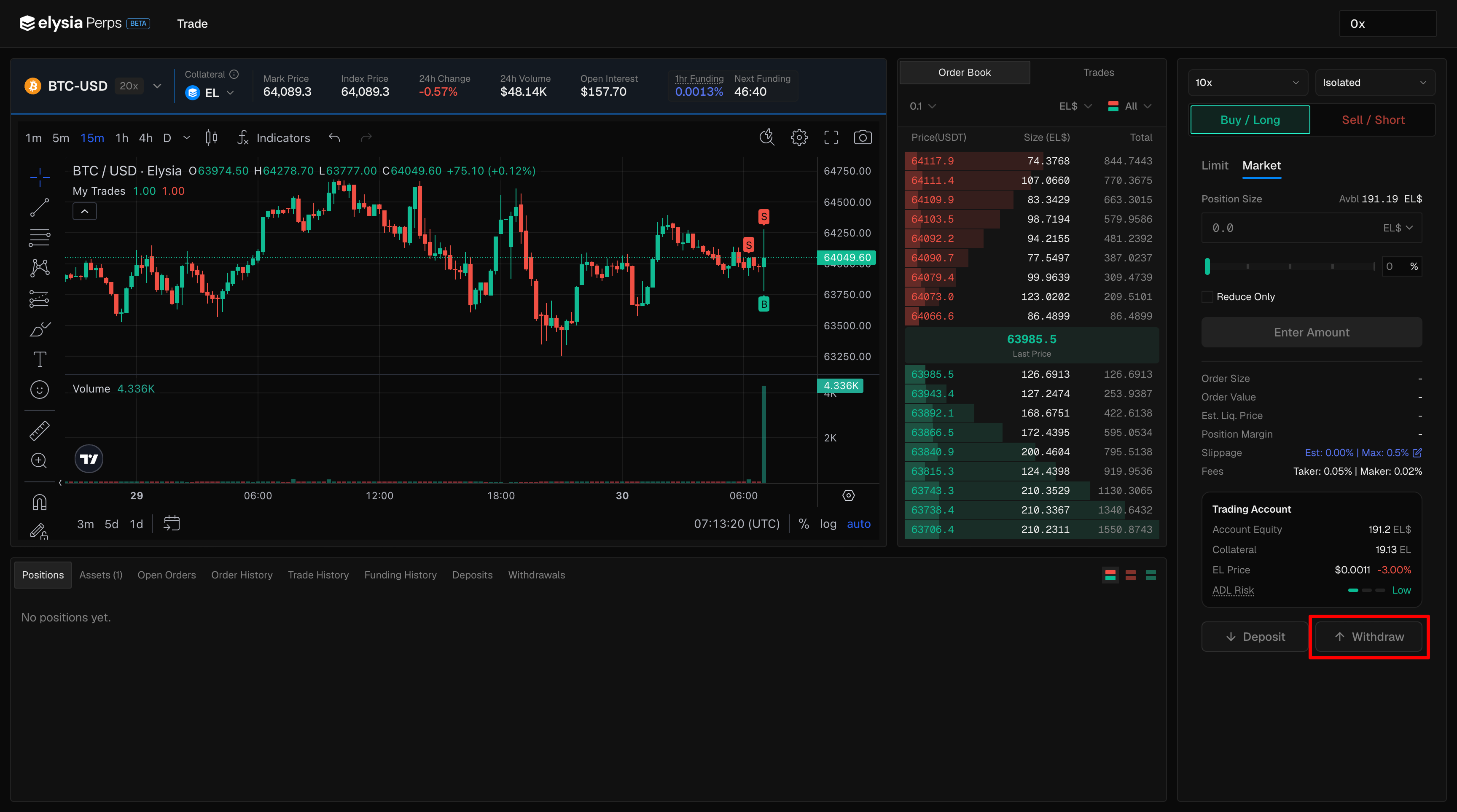Click the Deposit button

(x=1255, y=637)
